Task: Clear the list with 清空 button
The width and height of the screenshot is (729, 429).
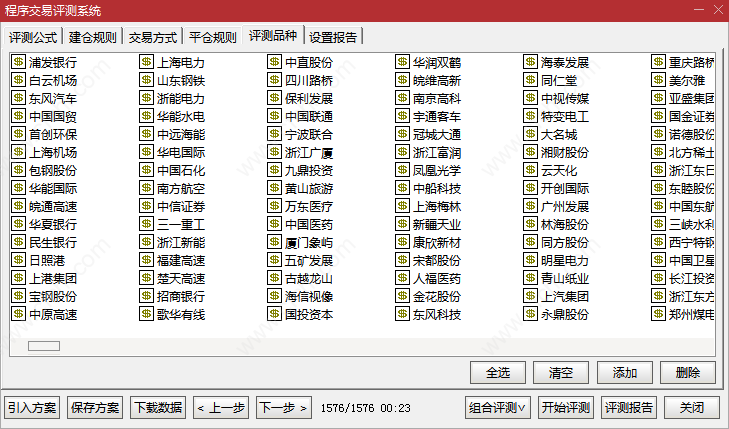Action: (x=561, y=373)
